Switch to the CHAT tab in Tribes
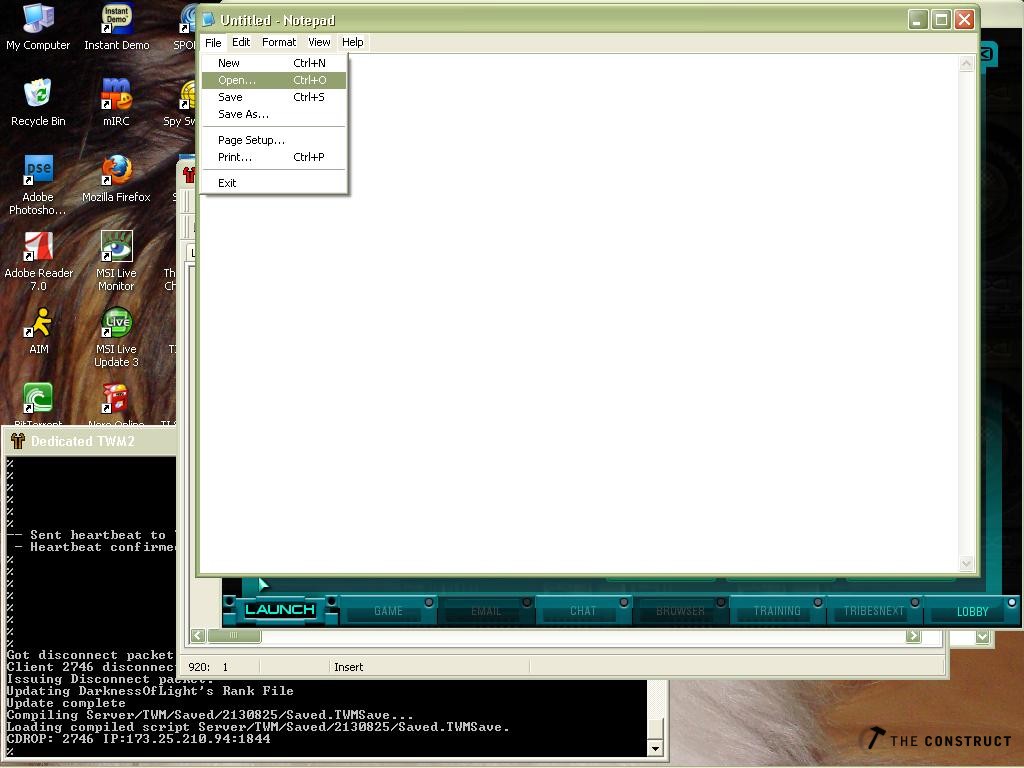 (x=583, y=611)
